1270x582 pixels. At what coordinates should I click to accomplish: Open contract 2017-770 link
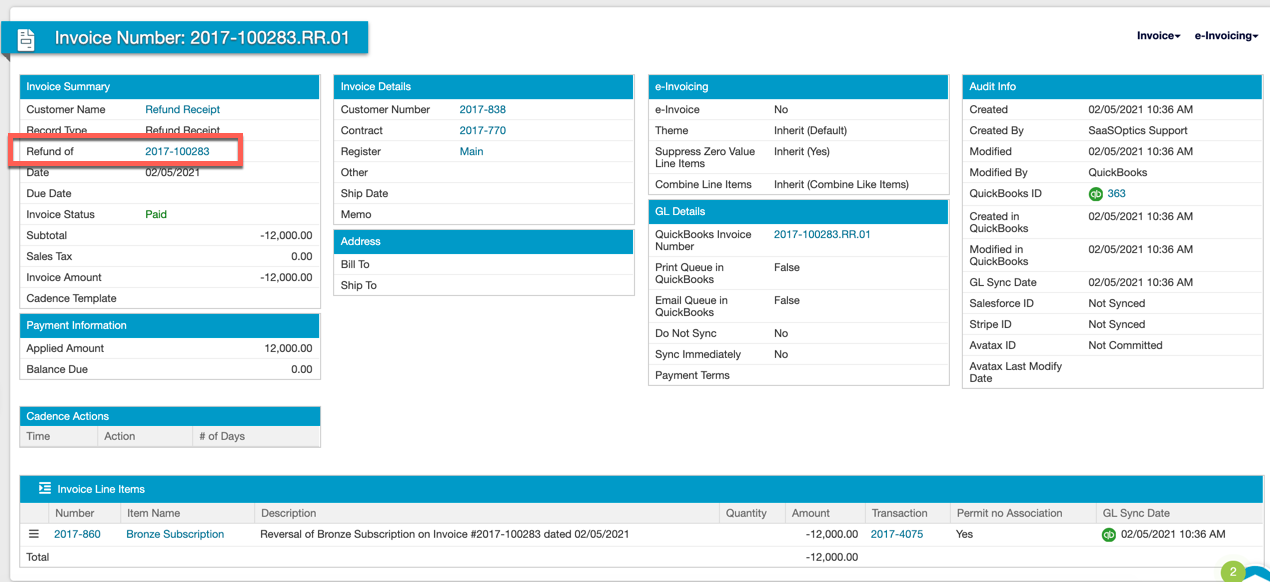pos(483,131)
